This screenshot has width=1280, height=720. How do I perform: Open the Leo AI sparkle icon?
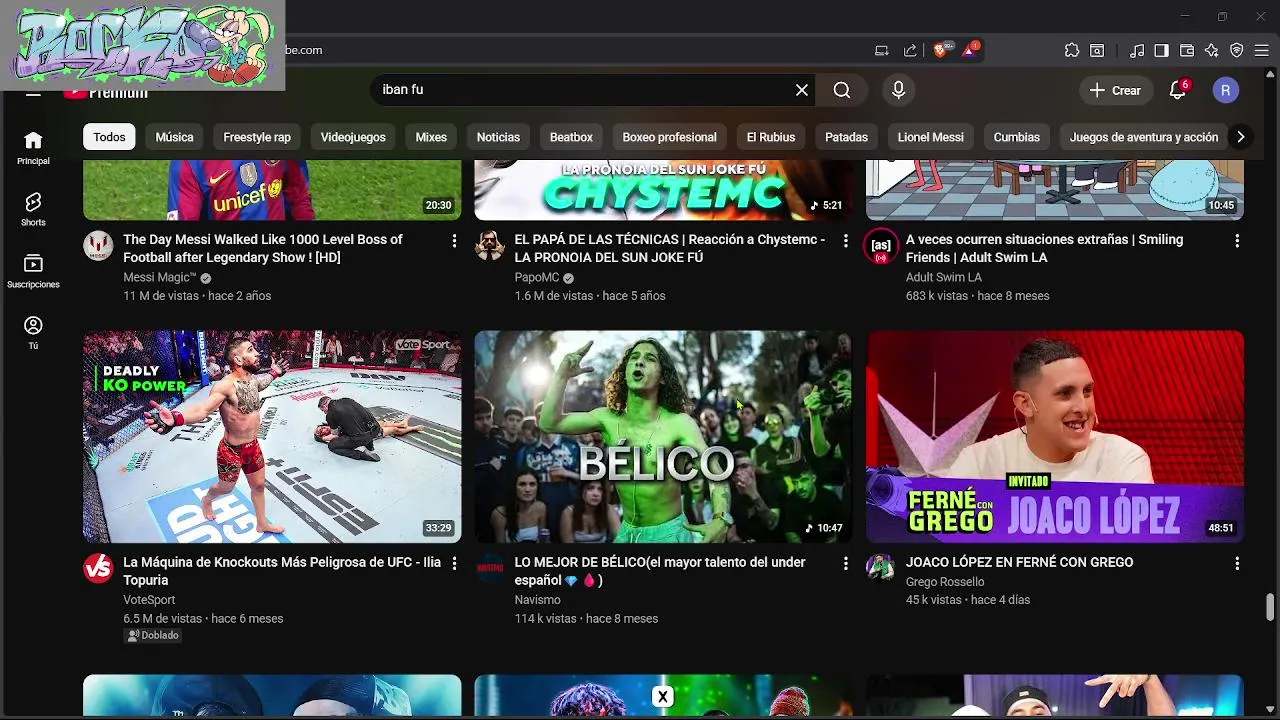1211,50
